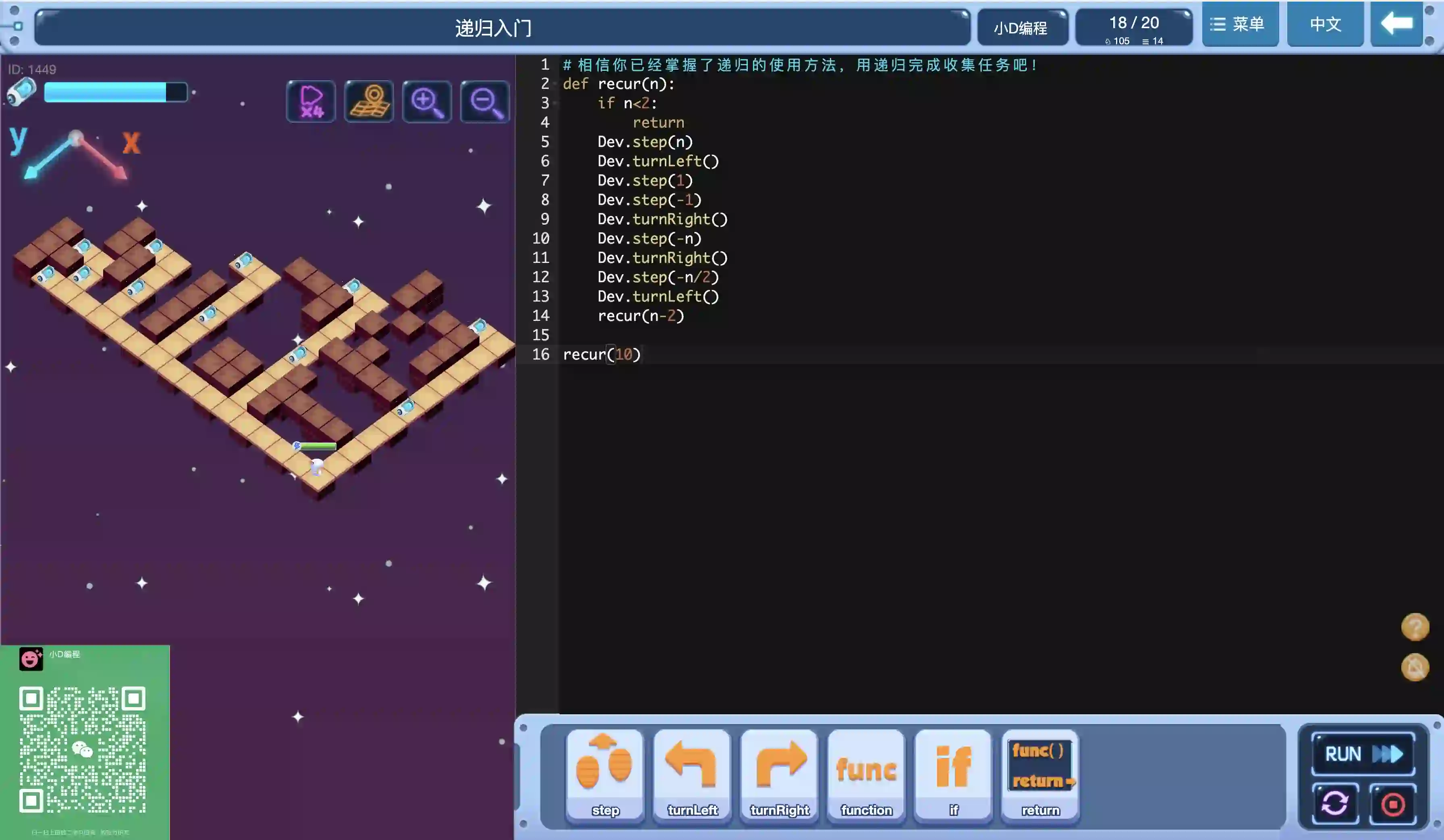Open the 菜单 menu
The image size is (1444, 840).
[1239, 24]
